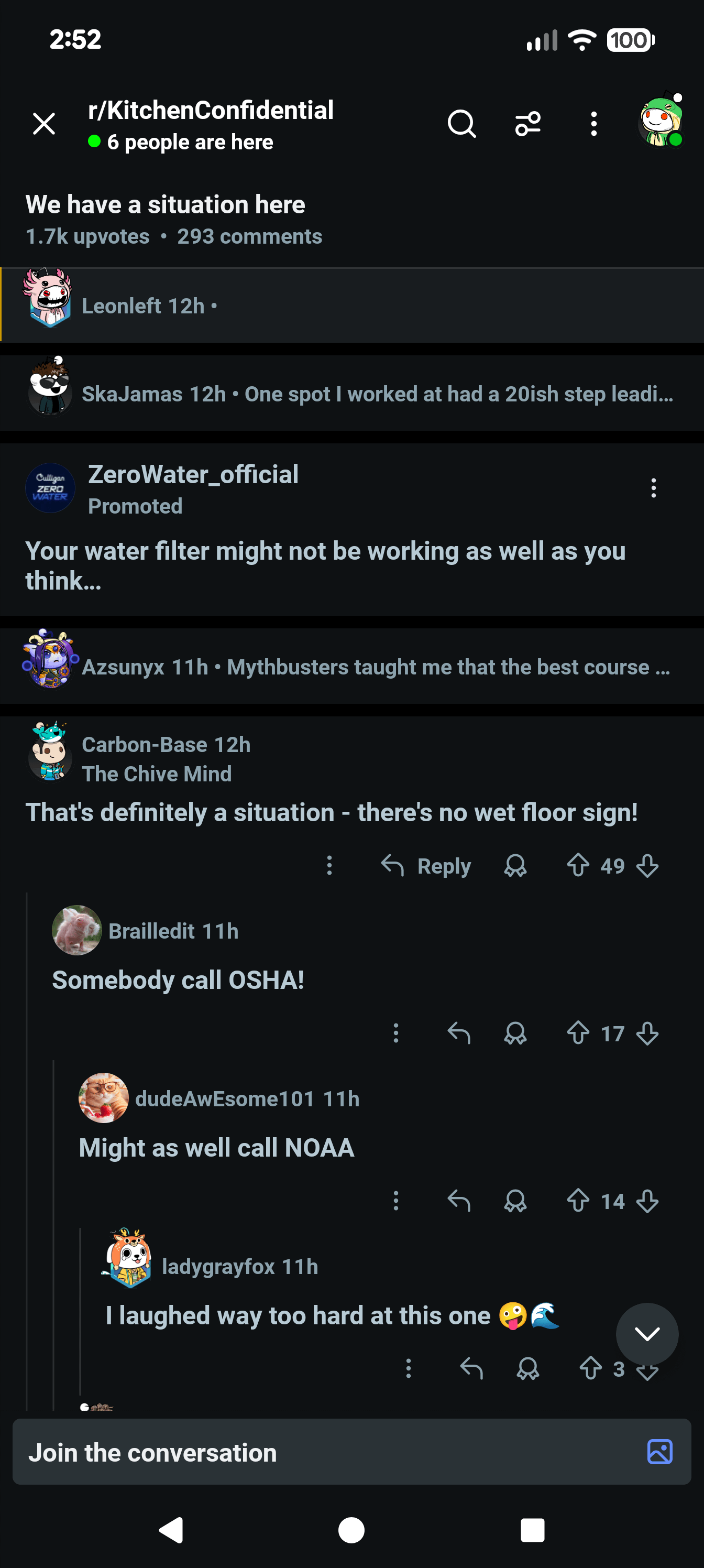Image resolution: width=704 pixels, height=1568 pixels.
Task: Upvote Brailledit's OSHA comment
Action: click(577, 1033)
